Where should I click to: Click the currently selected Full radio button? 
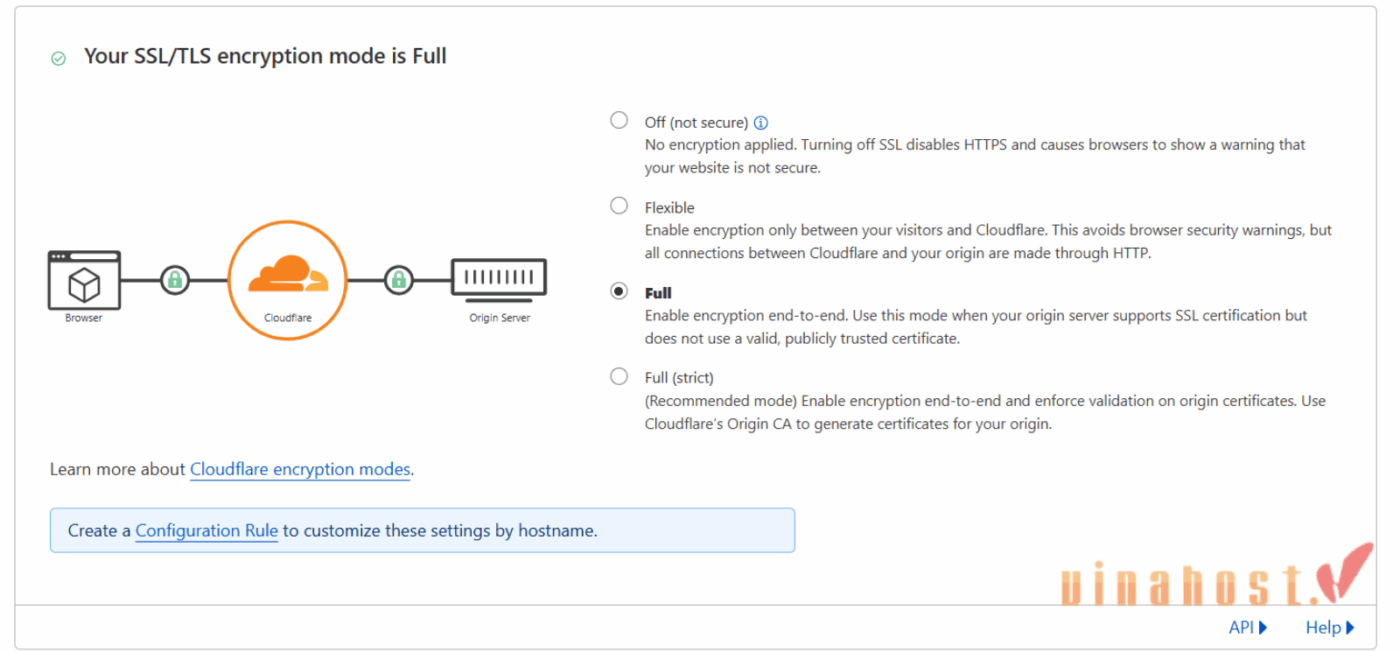[x=619, y=290]
